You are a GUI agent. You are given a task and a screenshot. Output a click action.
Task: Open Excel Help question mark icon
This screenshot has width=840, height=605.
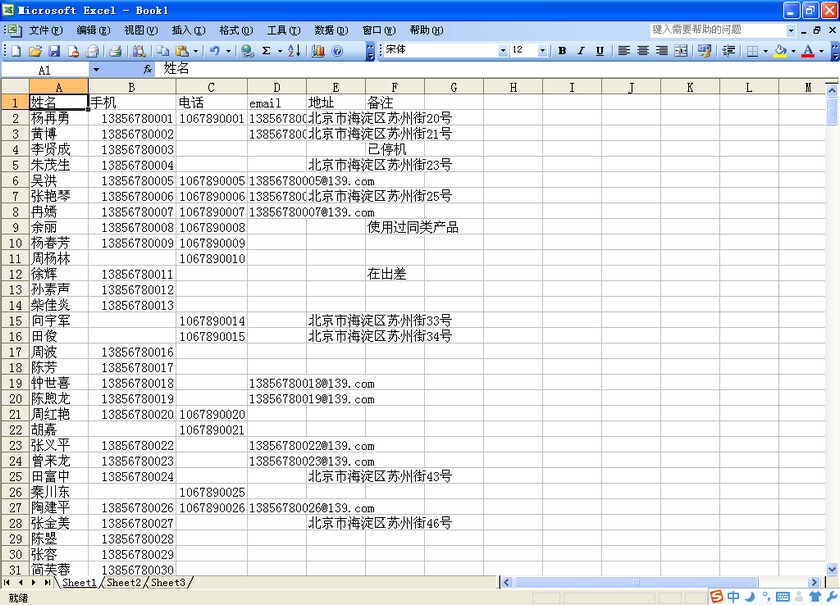tap(337, 51)
